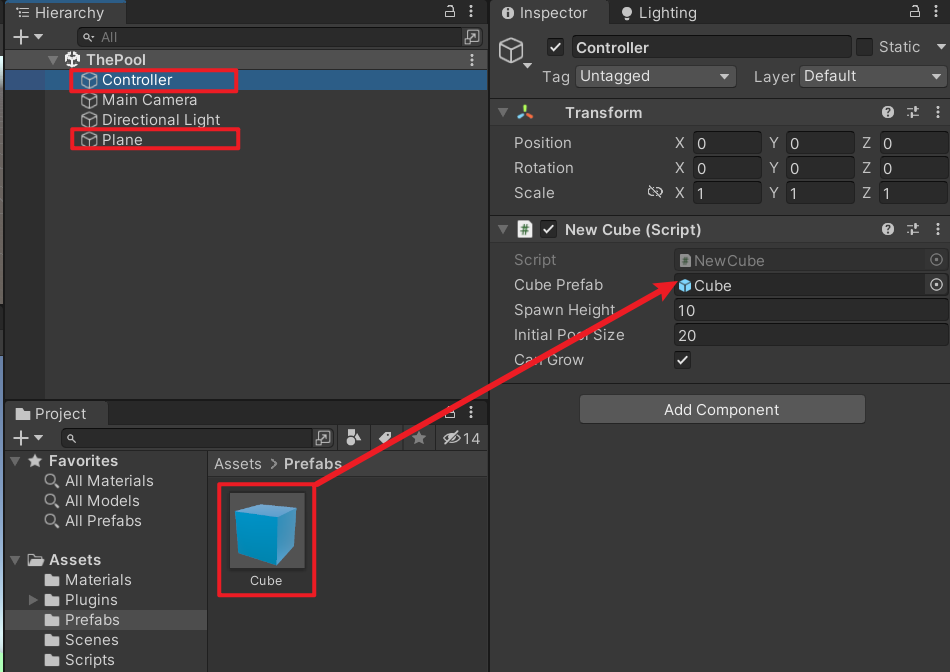This screenshot has height=672, width=950.
Task: Lock the Hierarchy panel
Action: 450,11
